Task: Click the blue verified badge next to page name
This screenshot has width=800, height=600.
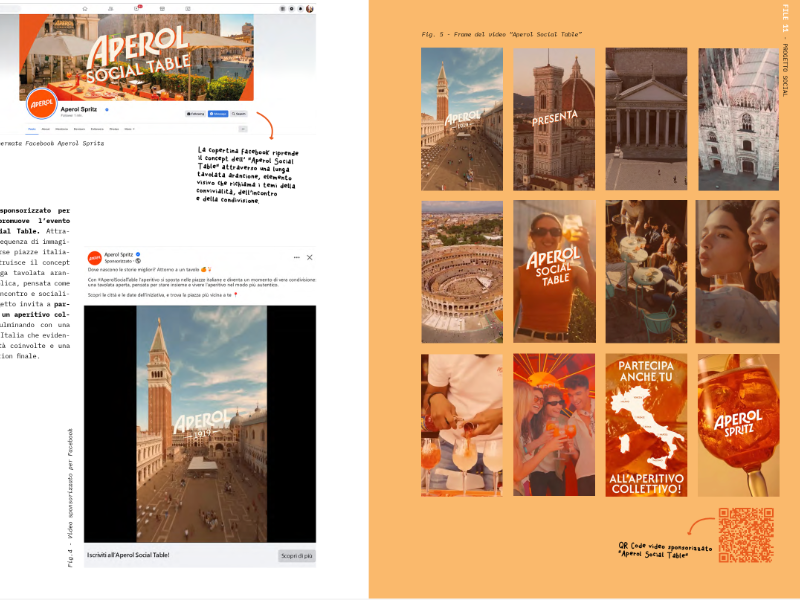Action: point(107,109)
